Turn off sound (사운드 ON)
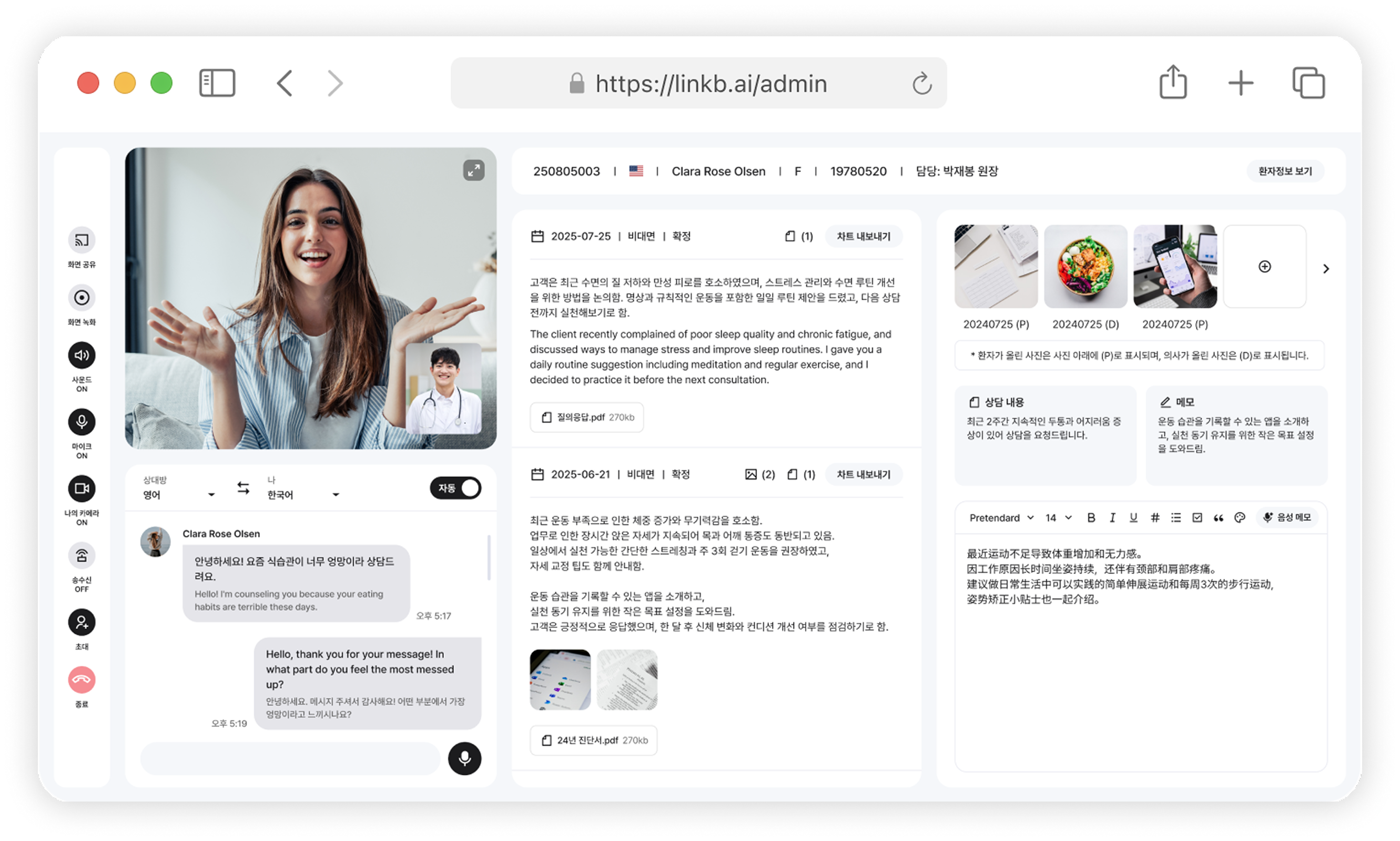Viewport: 1400px width, 841px height. coord(82,355)
